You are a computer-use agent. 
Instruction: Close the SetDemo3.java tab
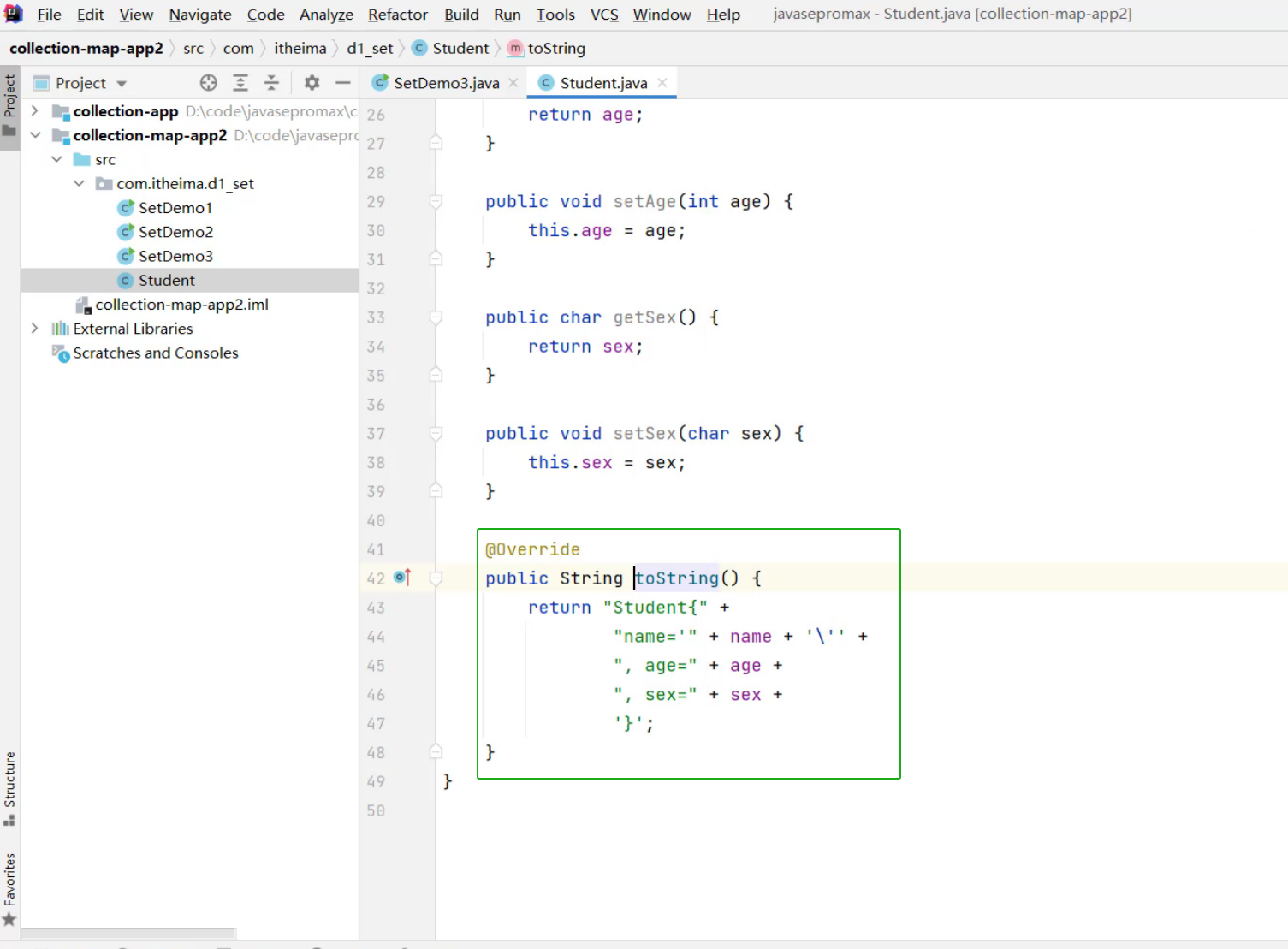click(513, 83)
